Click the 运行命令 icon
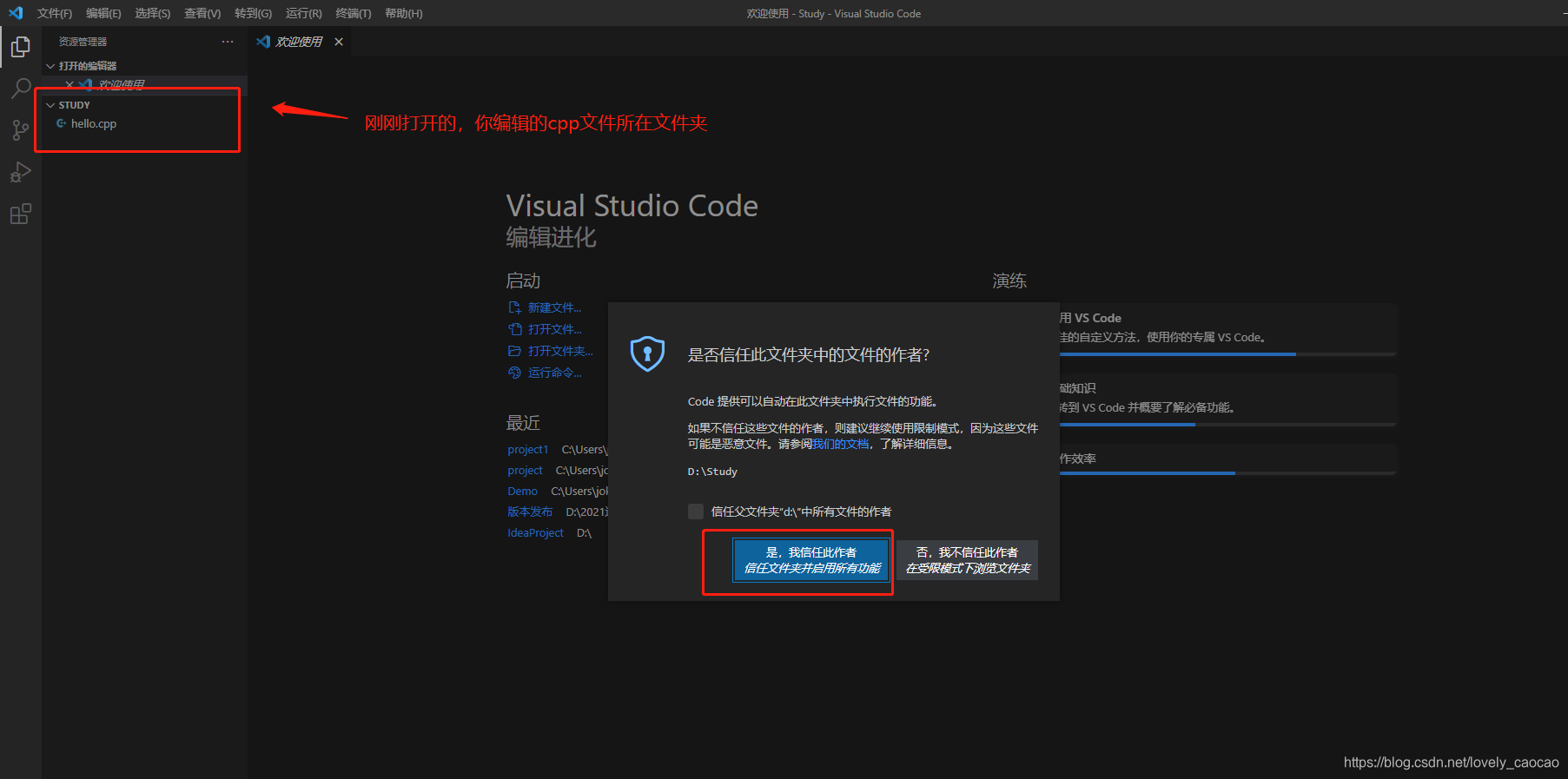This screenshot has height=779, width=1568. (514, 373)
